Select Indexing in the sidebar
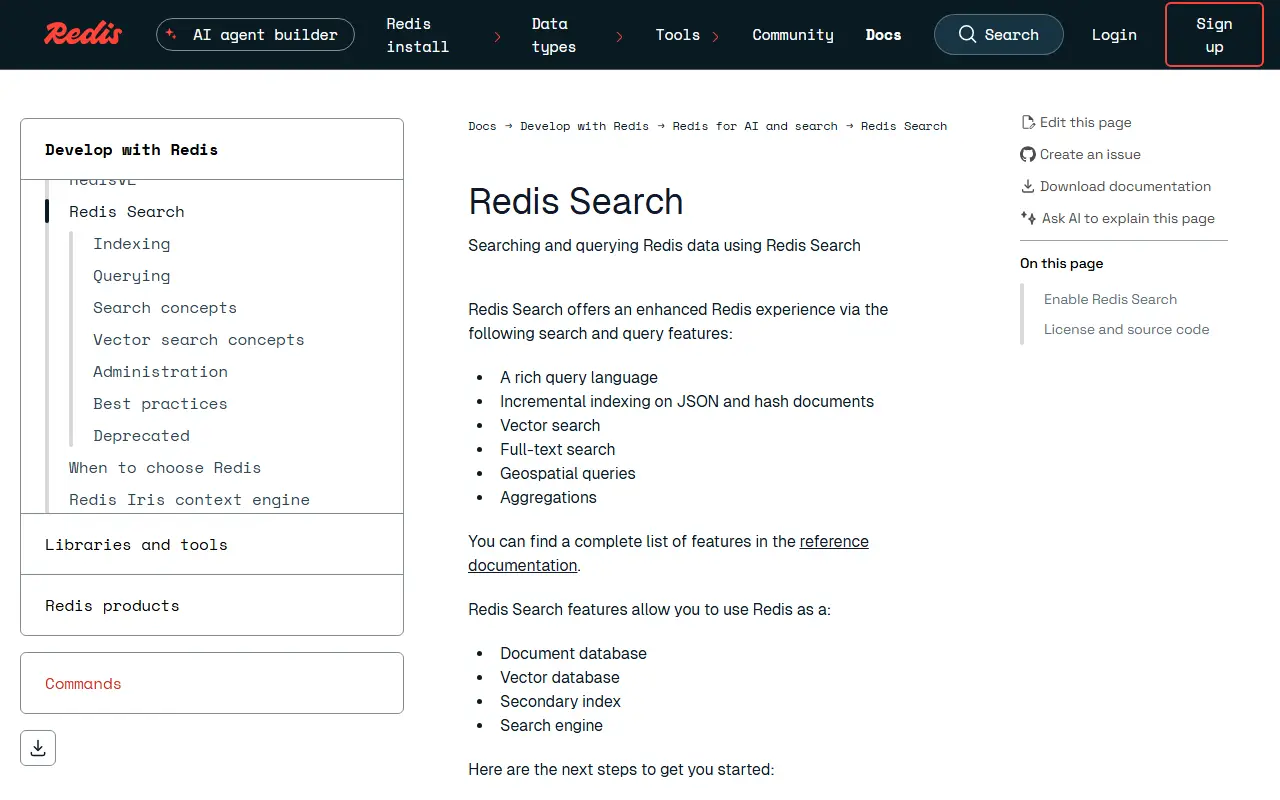The height and width of the screenshot is (800, 1280). tap(132, 244)
